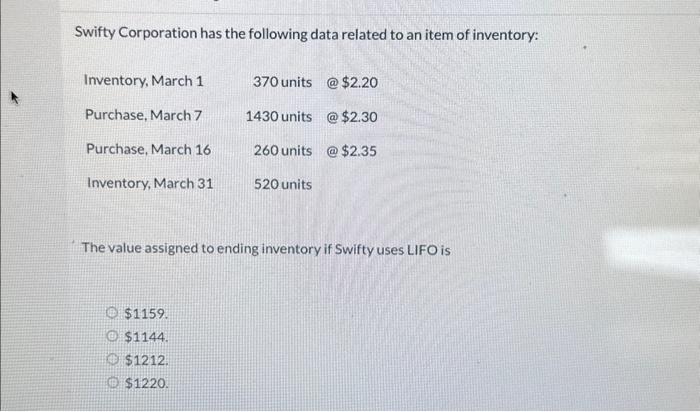Click the '260 units' quantity
Image resolution: width=700 pixels, height=412 pixels.
point(282,151)
